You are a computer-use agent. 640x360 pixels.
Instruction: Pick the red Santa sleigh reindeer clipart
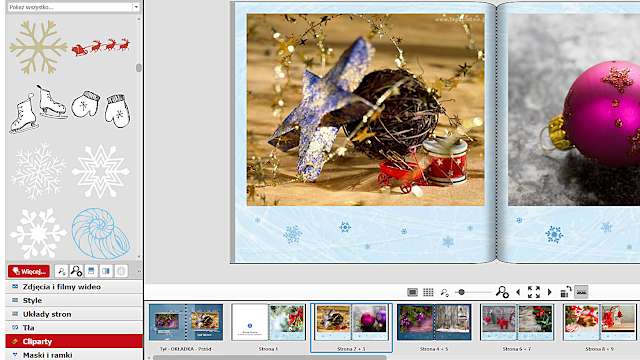(x=101, y=47)
